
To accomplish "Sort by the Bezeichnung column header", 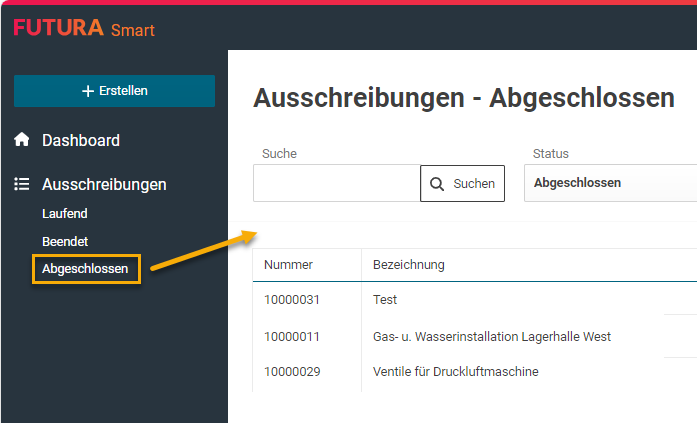I will tap(409, 265).
